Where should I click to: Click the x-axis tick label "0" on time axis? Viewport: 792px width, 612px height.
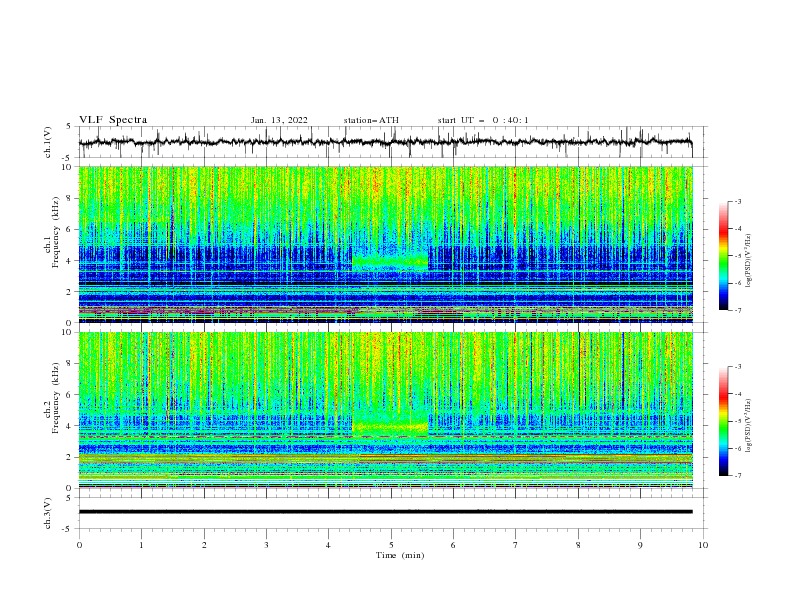[79, 545]
